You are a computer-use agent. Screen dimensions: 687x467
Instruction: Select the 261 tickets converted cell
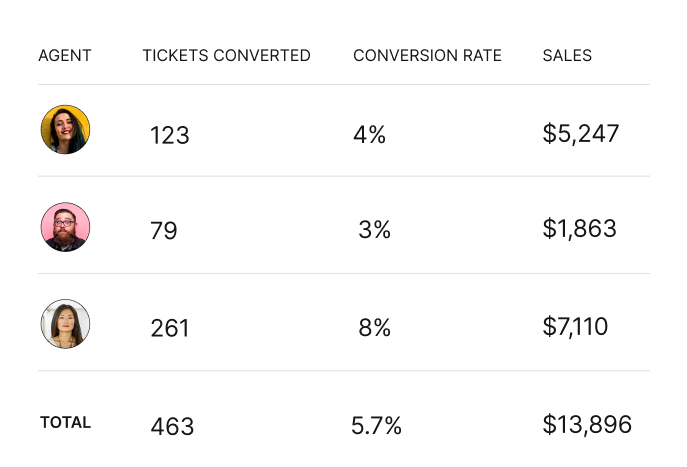point(170,328)
